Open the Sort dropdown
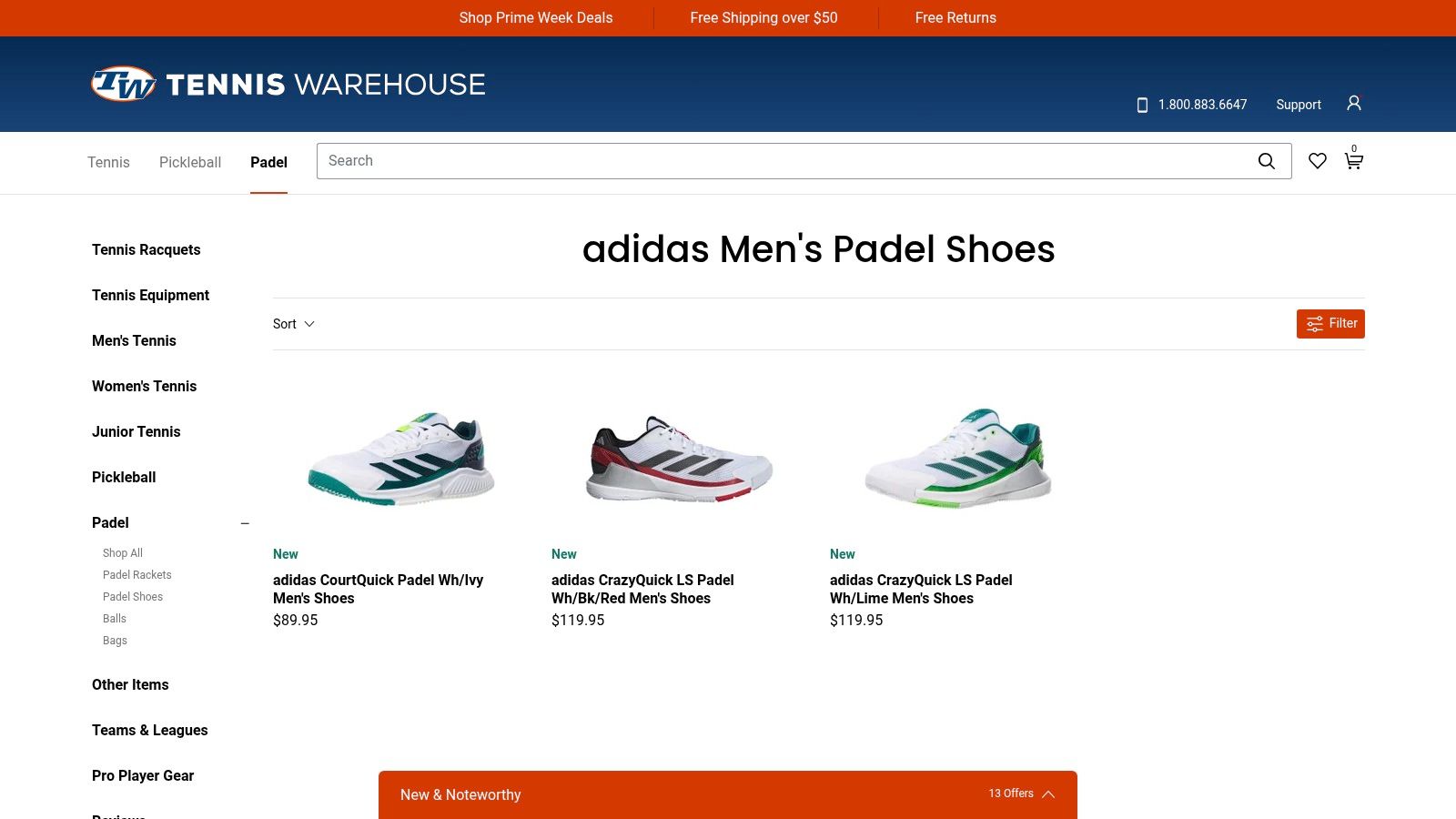 point(293,324)
